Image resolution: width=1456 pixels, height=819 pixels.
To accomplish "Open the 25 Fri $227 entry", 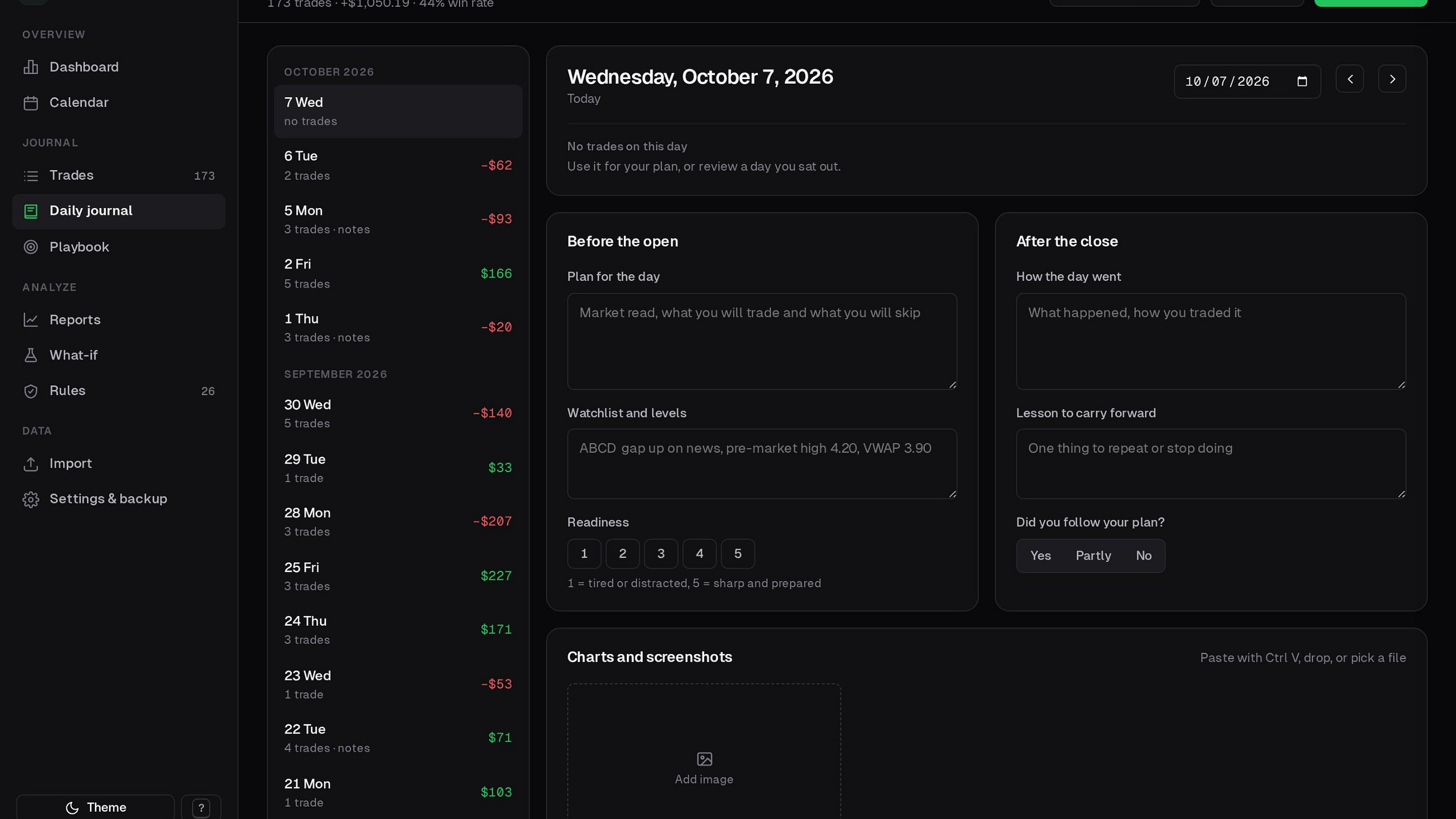I will (x=398, y=577).
